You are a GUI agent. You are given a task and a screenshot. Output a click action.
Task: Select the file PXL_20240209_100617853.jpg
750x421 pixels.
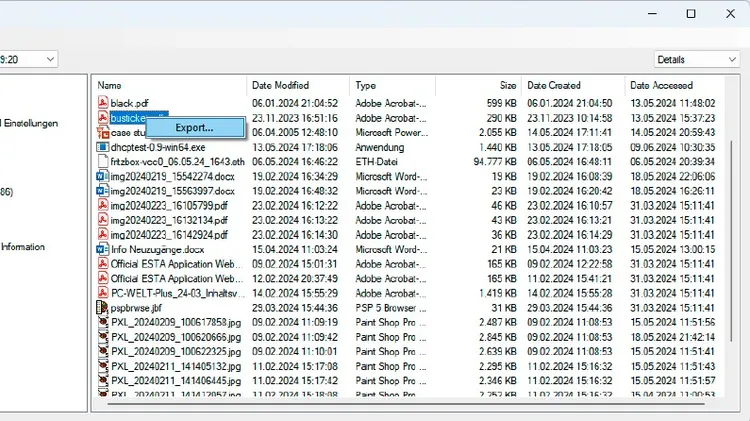(x=176, y=322)
